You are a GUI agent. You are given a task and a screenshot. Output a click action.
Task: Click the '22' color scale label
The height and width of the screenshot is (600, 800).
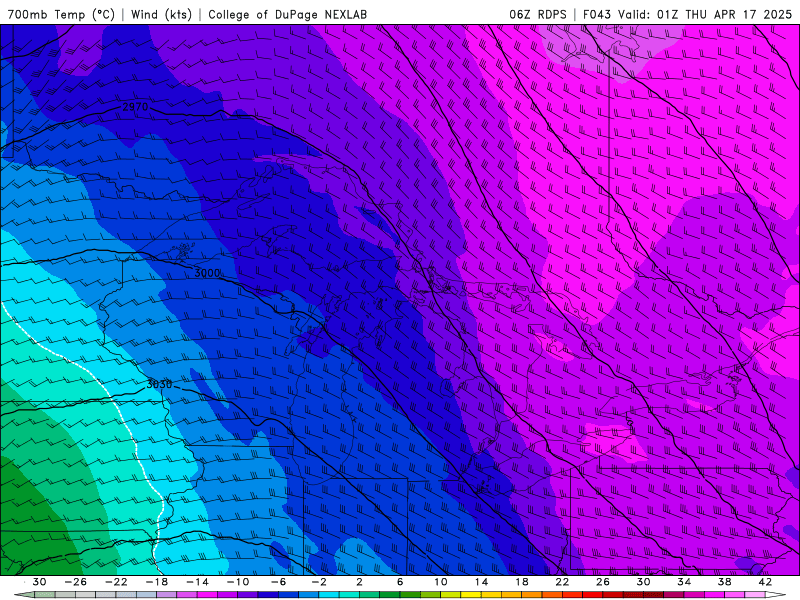click(562, 582)
